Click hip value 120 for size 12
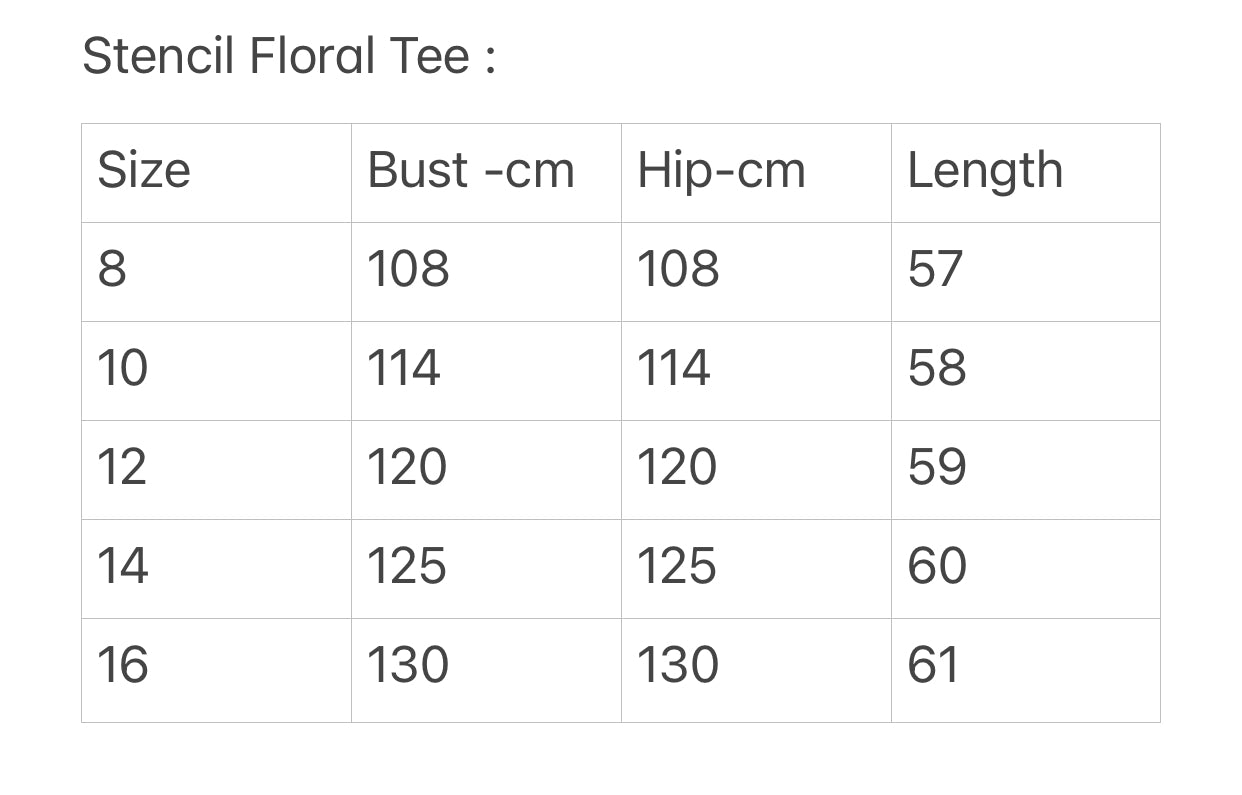Viewport: 1242px width, 795px height. [756, 470]
